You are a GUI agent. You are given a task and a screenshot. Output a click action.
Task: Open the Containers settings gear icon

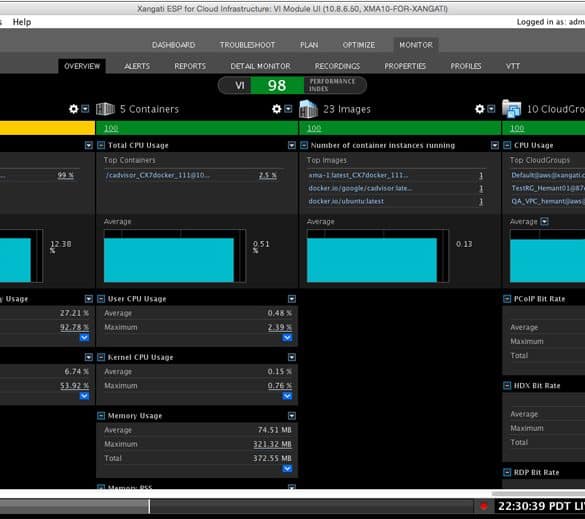tap(276, 109)
